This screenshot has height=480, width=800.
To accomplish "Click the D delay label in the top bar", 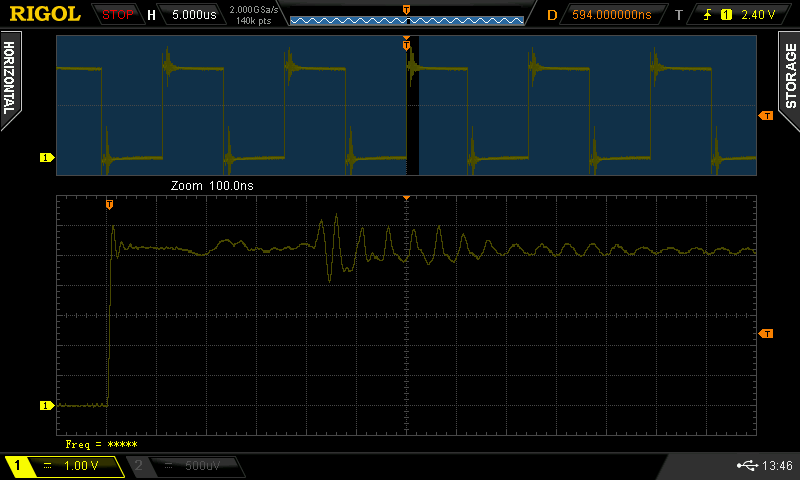I will (x=552, y=15).
